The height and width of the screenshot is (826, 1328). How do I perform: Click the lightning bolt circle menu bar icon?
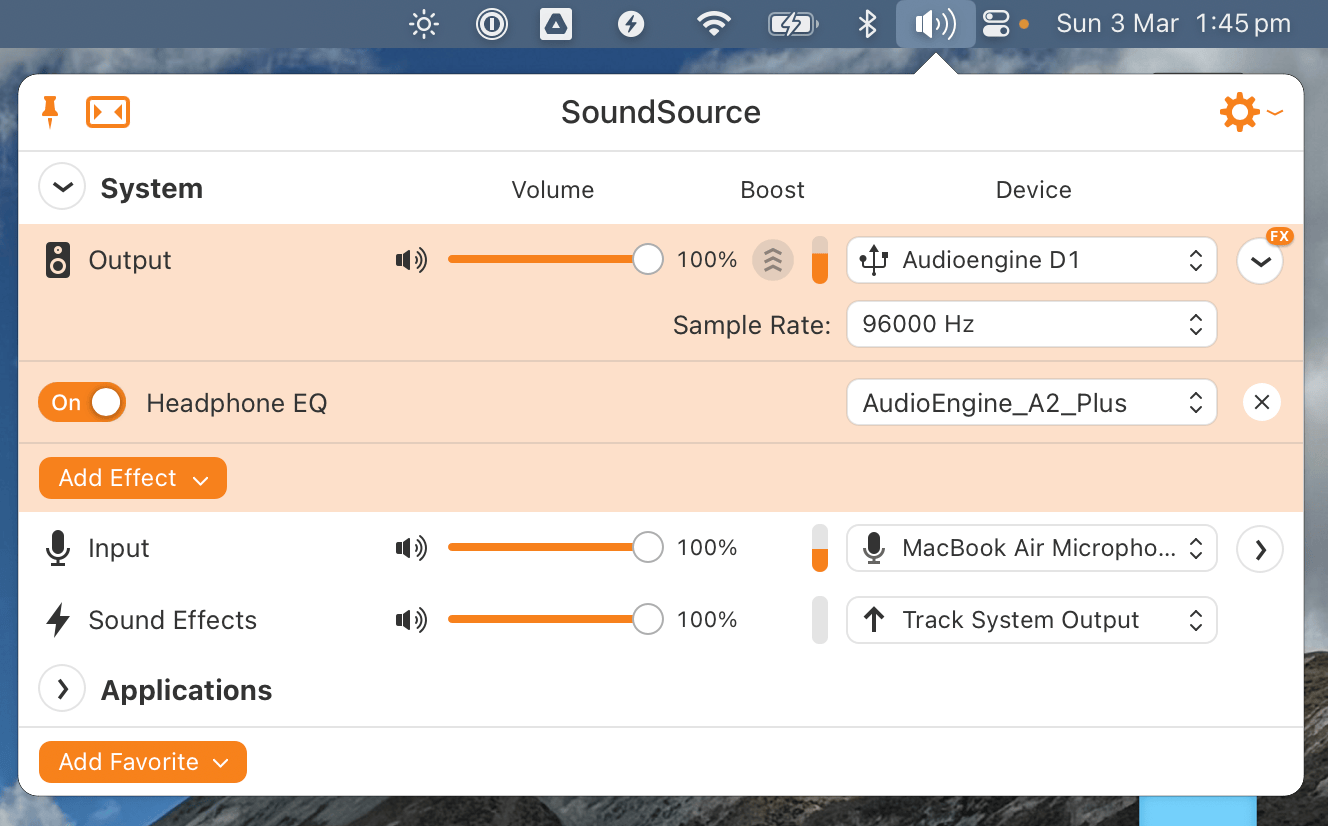(x=630, y=24)
